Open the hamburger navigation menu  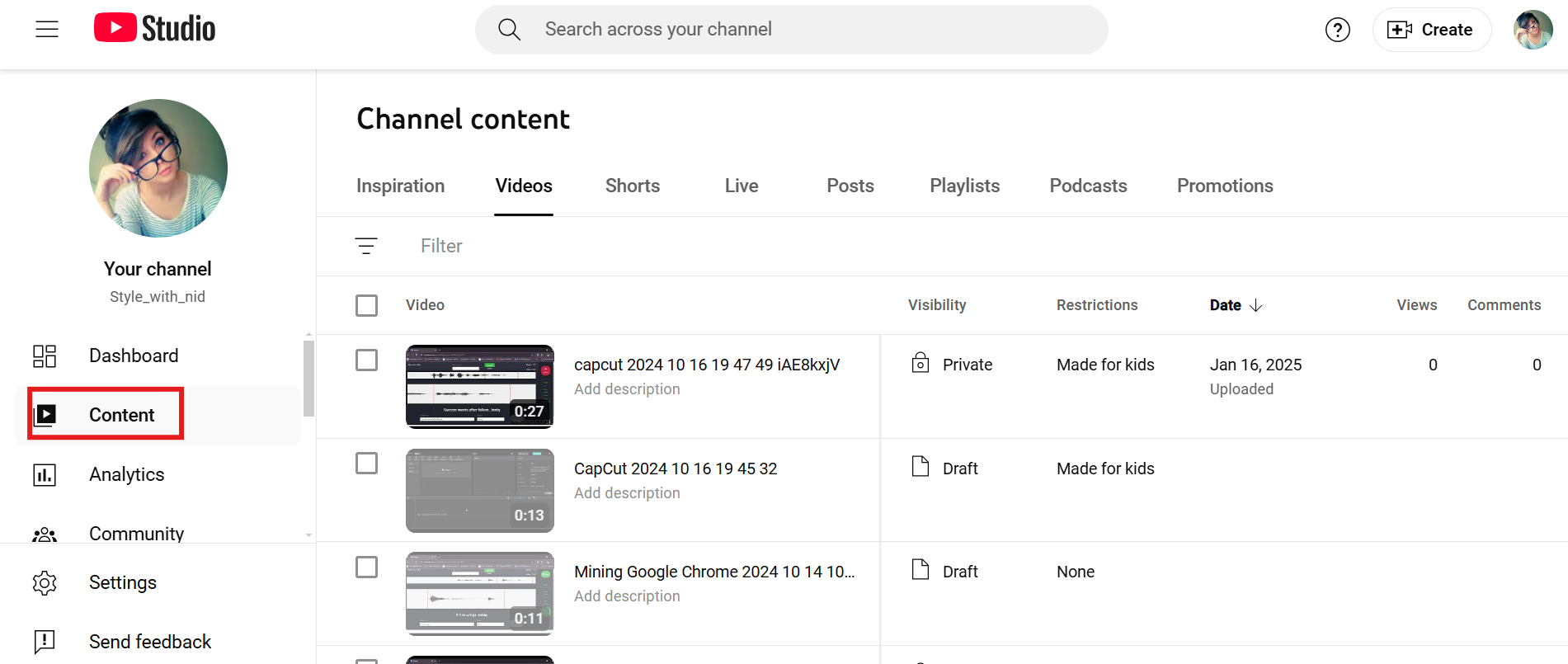click(x=47, y=30)
